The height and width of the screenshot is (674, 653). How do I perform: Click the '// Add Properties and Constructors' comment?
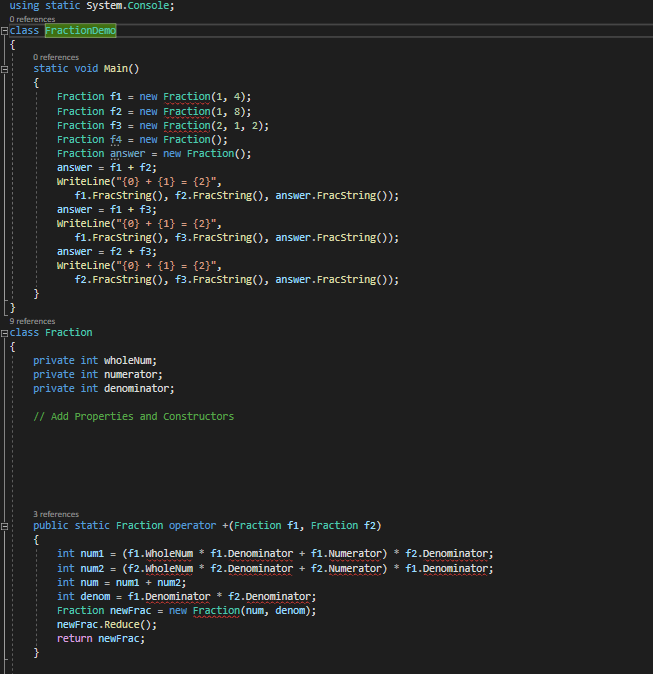(x=134, y=417)
